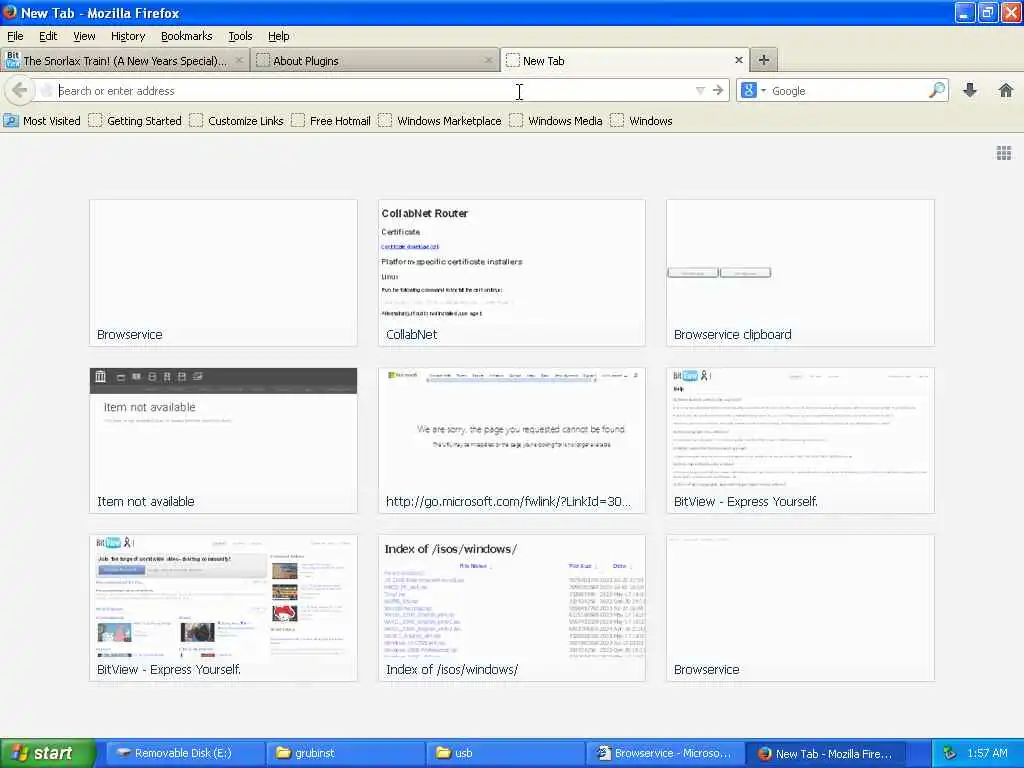The image size is (1024, 768).
Task: Open the Windows Media bookmark
Action: pos(556,121)
